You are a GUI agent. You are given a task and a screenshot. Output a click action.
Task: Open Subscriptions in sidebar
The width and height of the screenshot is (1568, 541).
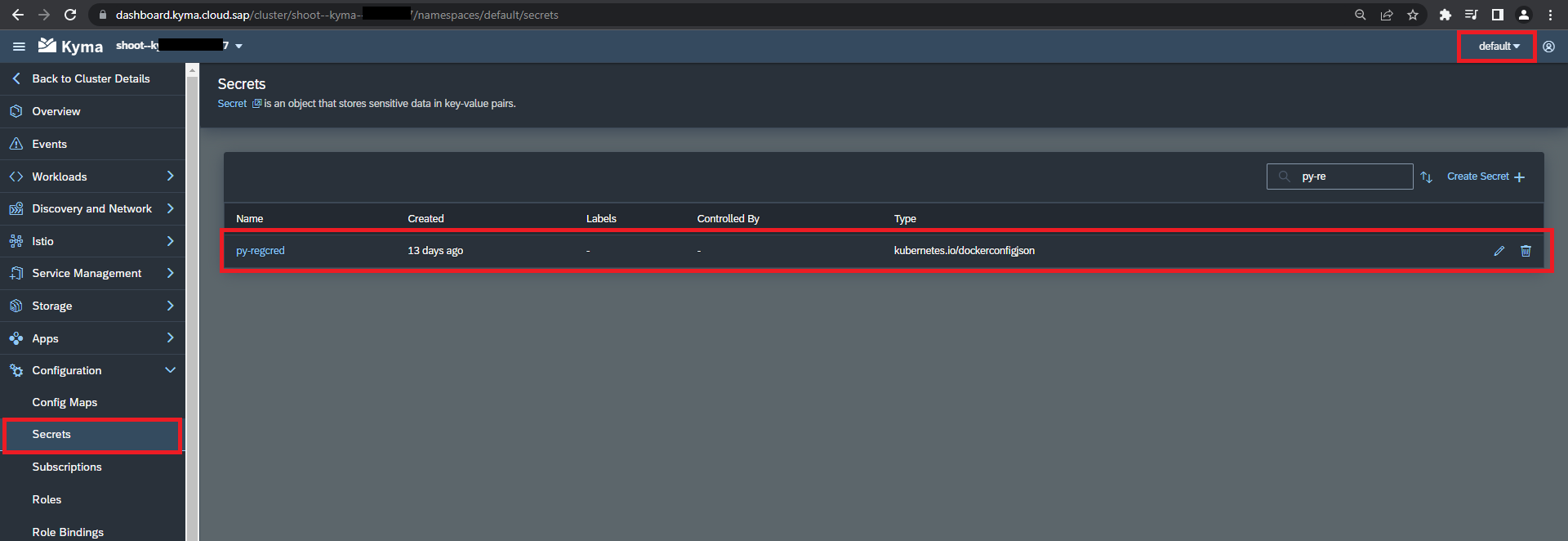[x=67, y=467]
